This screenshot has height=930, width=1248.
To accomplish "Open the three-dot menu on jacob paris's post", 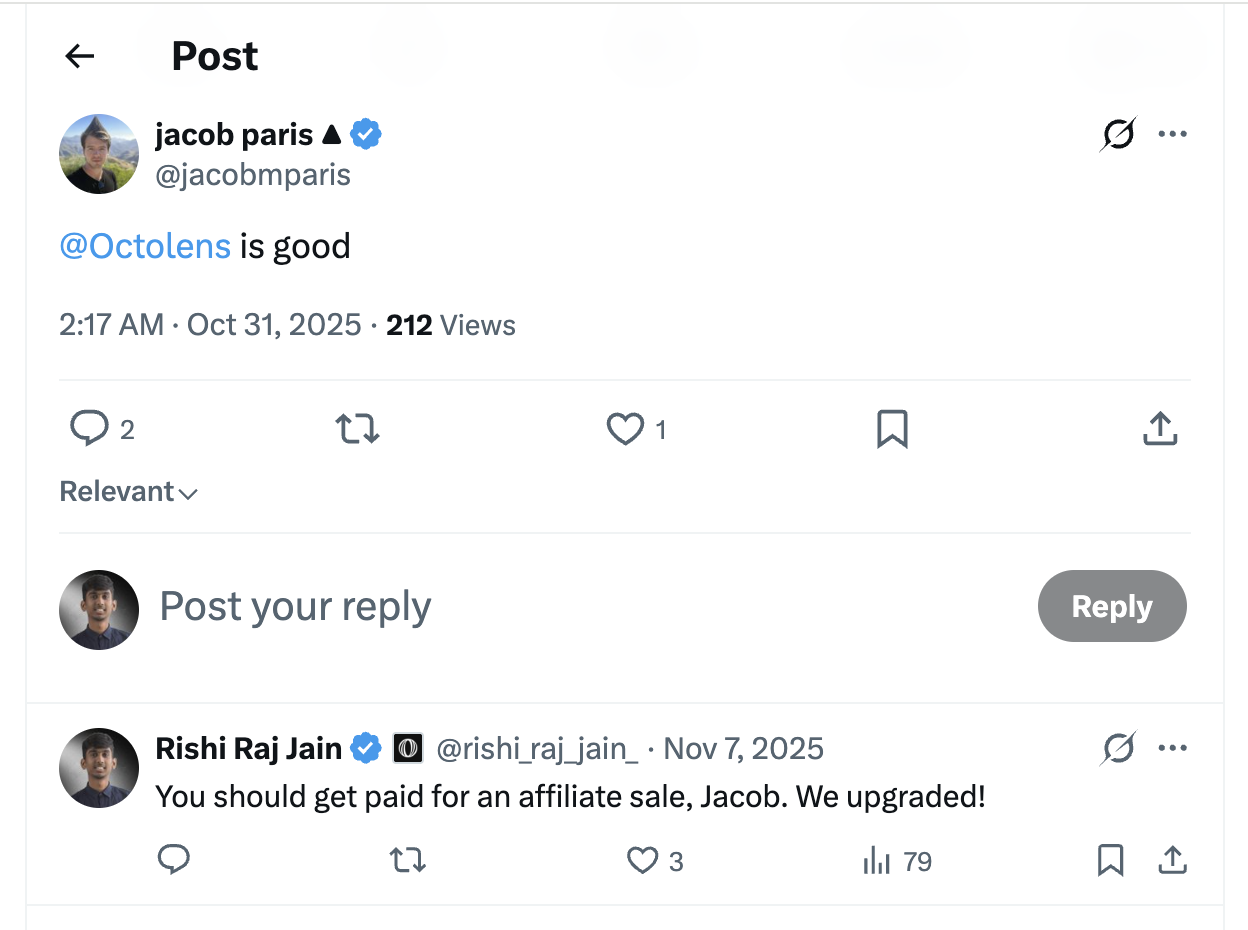I will pos(1172,134).
